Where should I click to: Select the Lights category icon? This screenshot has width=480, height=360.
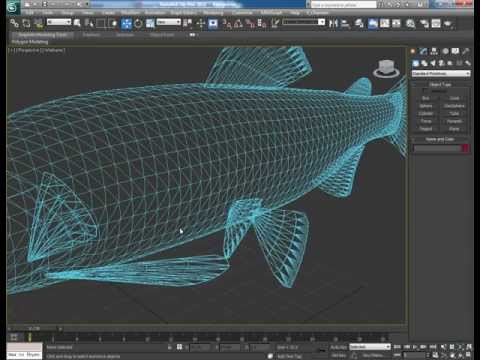click(433, 63)
